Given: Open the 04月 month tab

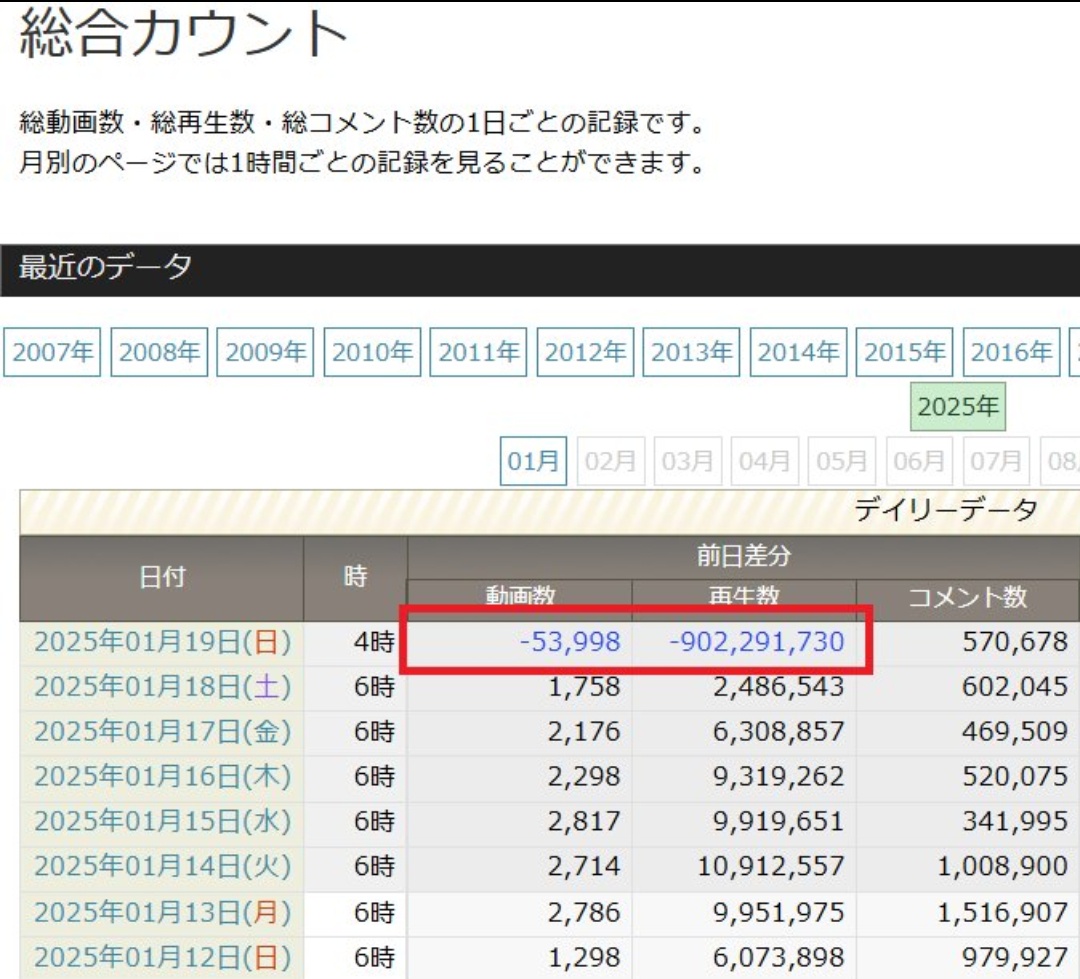Looking at the screenshot, I should click(x=765, y=460).
